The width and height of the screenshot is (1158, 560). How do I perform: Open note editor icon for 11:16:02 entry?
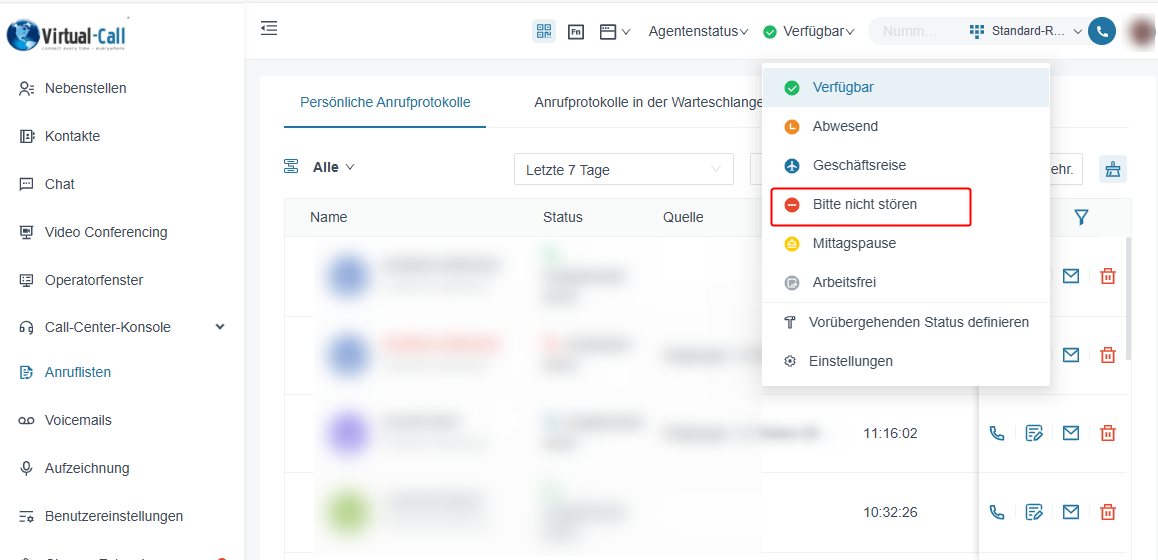(1034, 433)
